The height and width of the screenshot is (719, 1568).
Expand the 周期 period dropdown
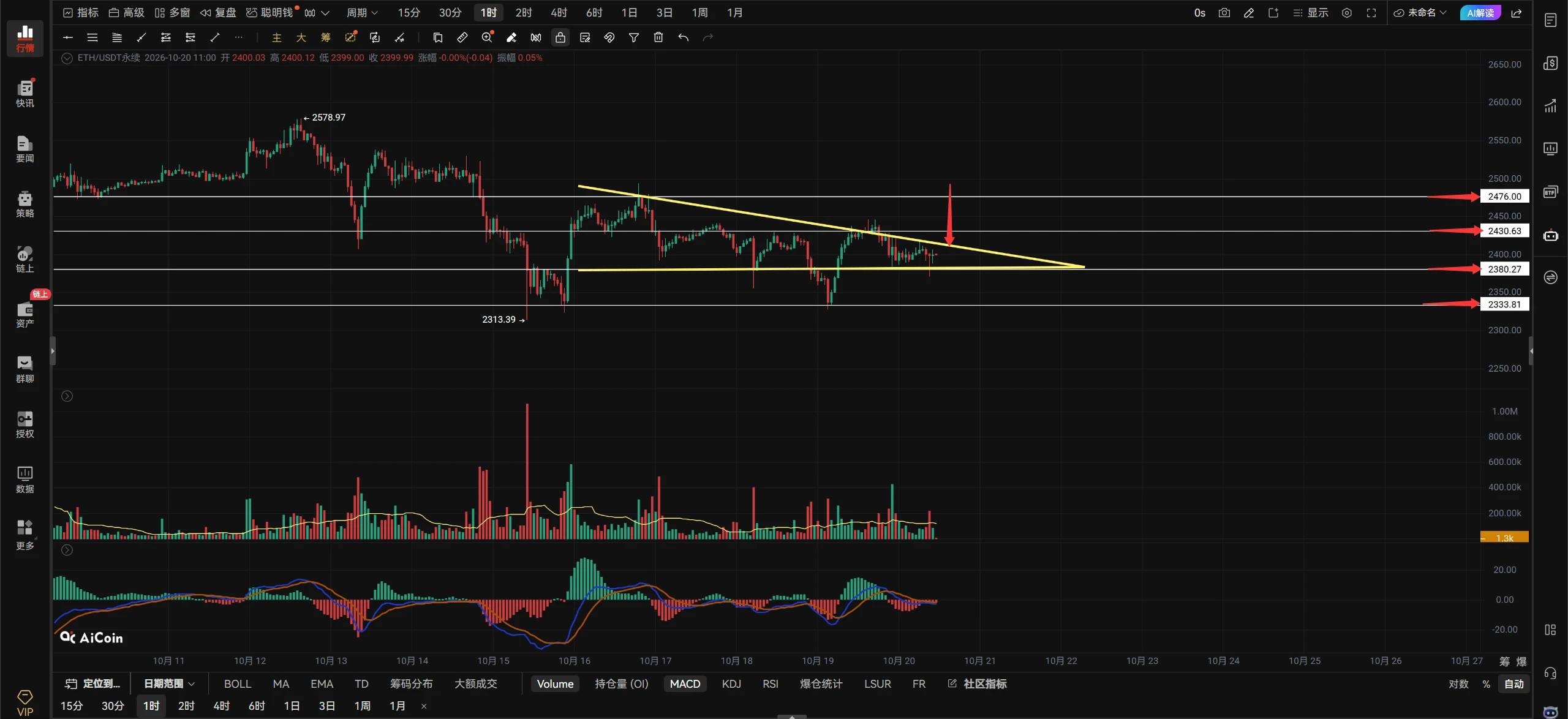[x=363, y=13]
